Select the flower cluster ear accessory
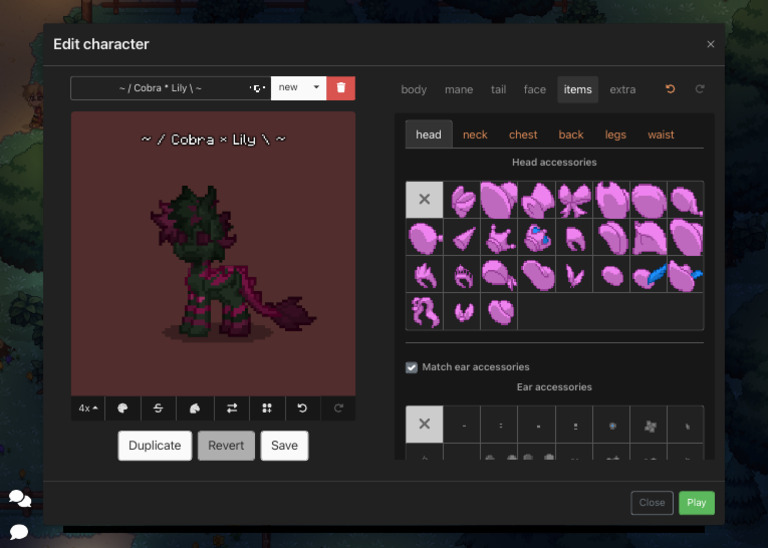The height and width of the screenshot is (548, 768). [x=649, y=426]
